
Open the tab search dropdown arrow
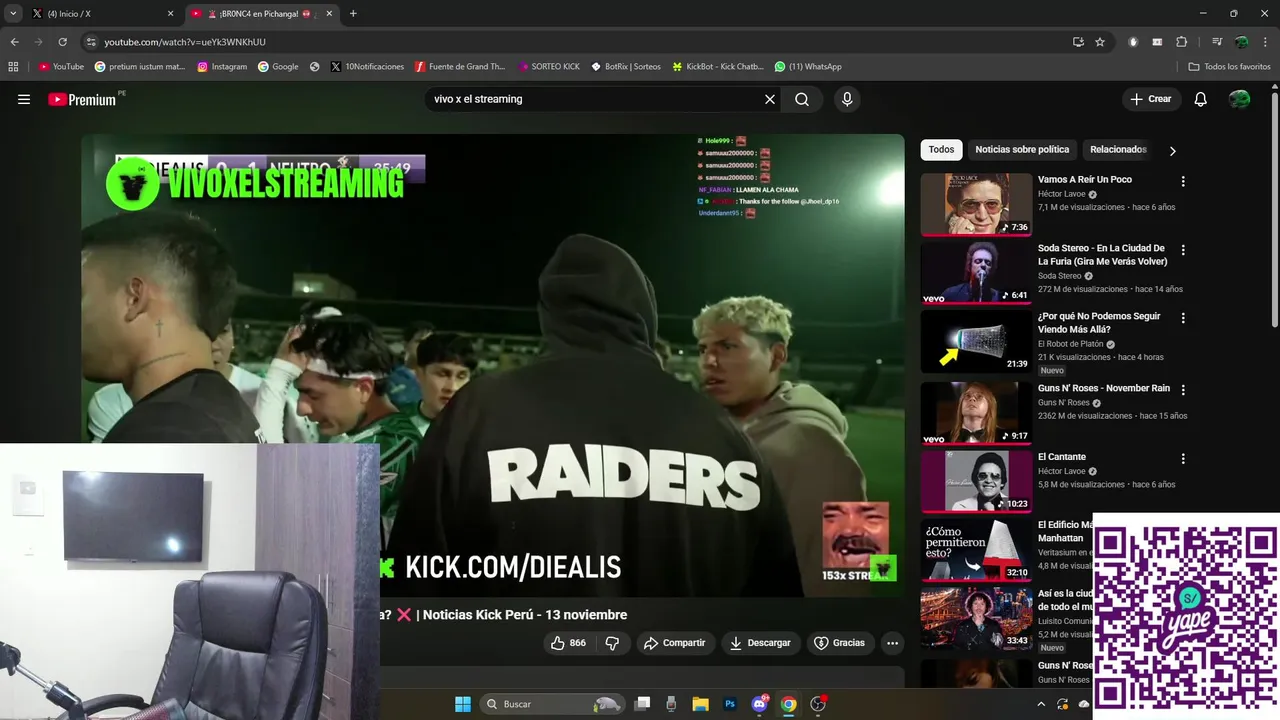[x=13, y=14]
